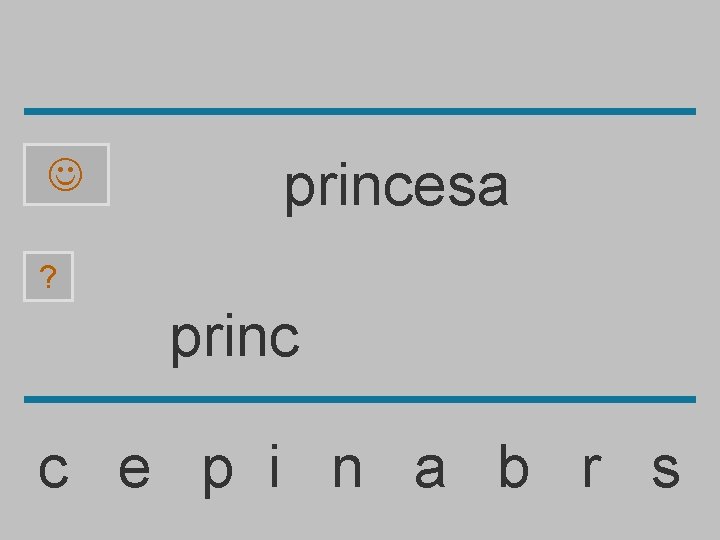This screenshot has height=540, width=720.
Task: Click the smiley face icon box
Action: [66, 175]
